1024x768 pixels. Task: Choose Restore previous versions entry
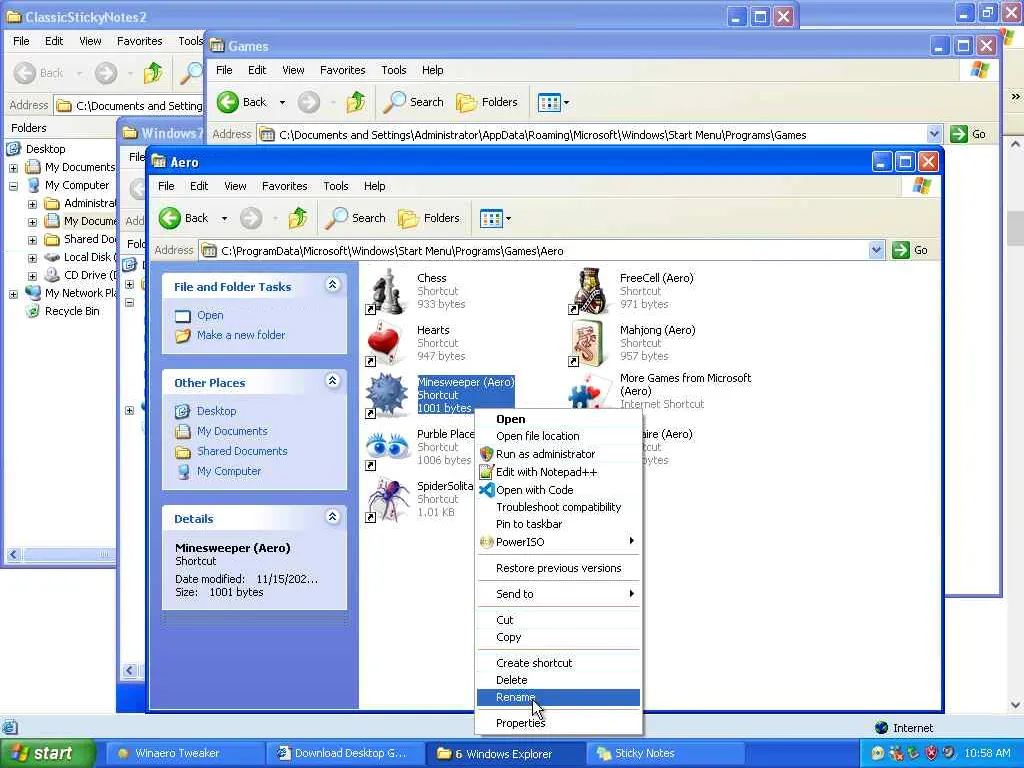(x=558, y=568)
